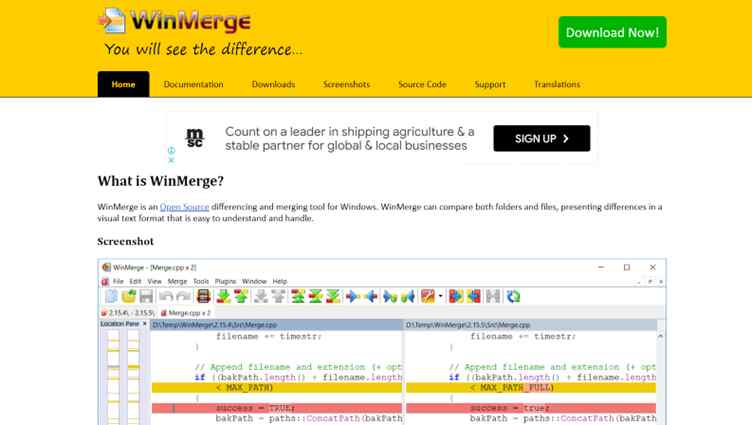Click the SIGN UP ad button
This screenshot has height=425, width=752.
(542, 138)
